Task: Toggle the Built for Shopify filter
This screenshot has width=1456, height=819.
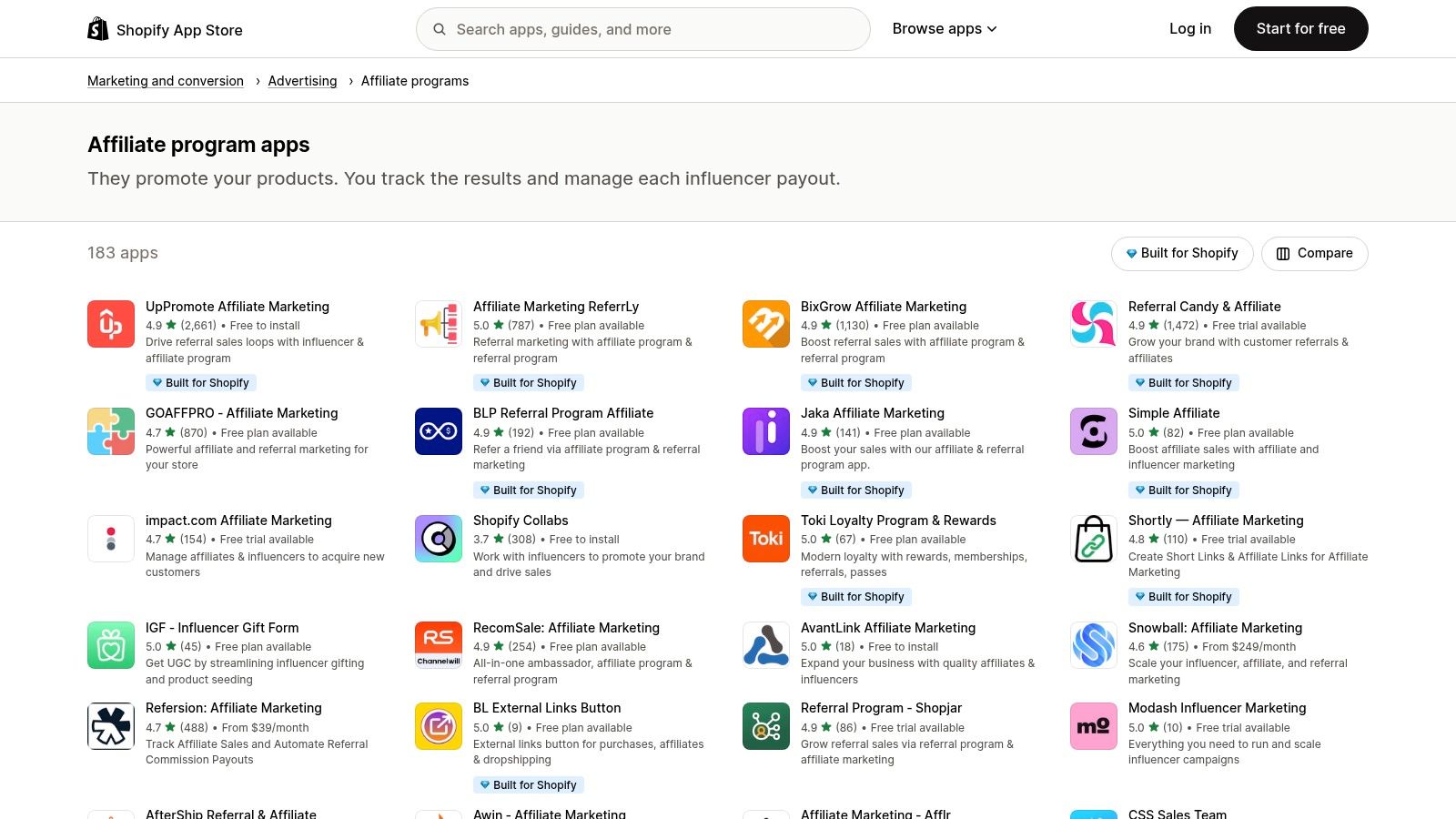Action: tap(1182, 253)
